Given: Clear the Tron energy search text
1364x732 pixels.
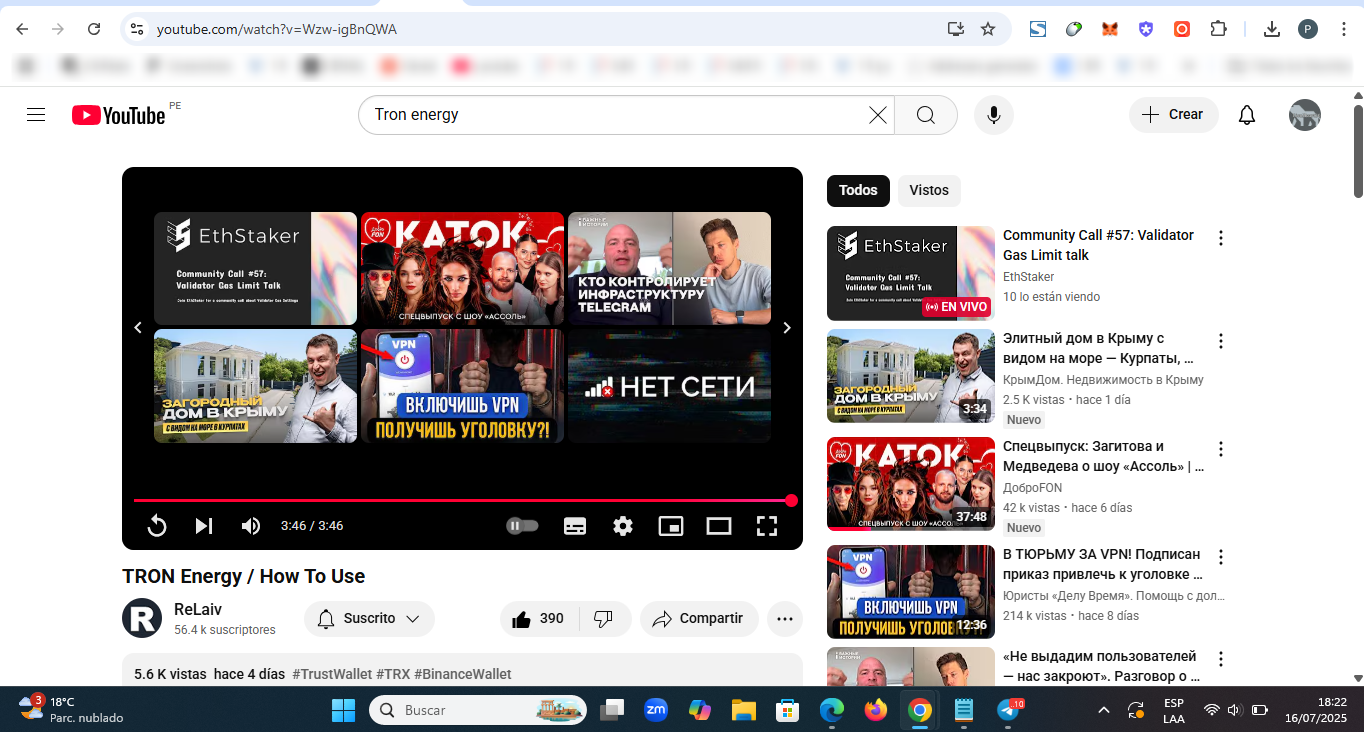Looking at the screenshot, I should click(x=877, y=115).
